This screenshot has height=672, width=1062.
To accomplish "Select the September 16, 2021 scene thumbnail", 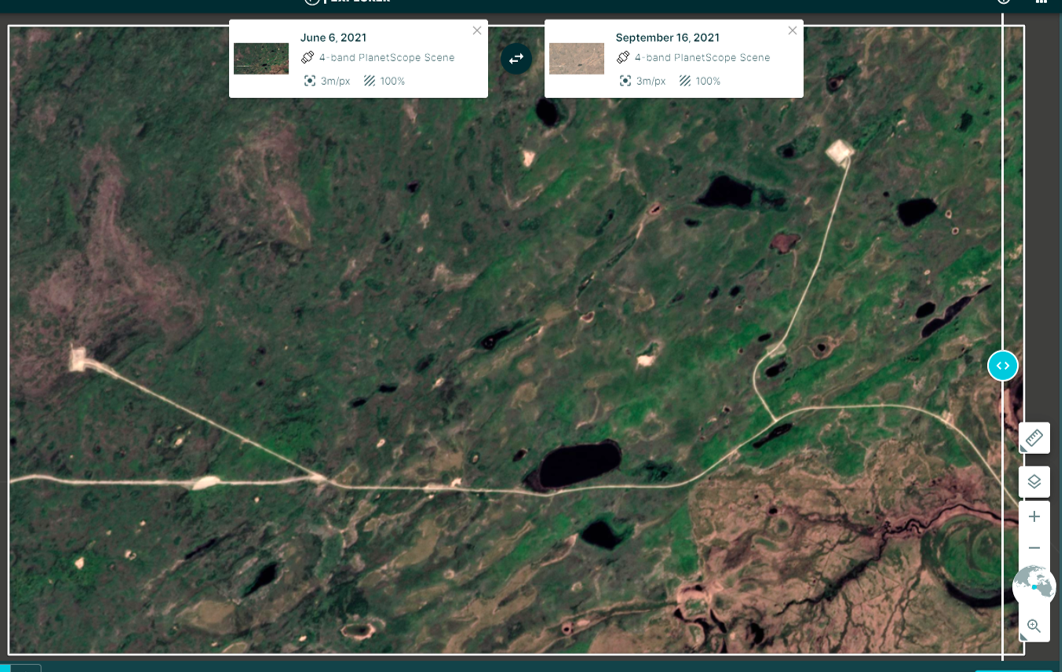I will pyautogui.click(x=576, y=58).
